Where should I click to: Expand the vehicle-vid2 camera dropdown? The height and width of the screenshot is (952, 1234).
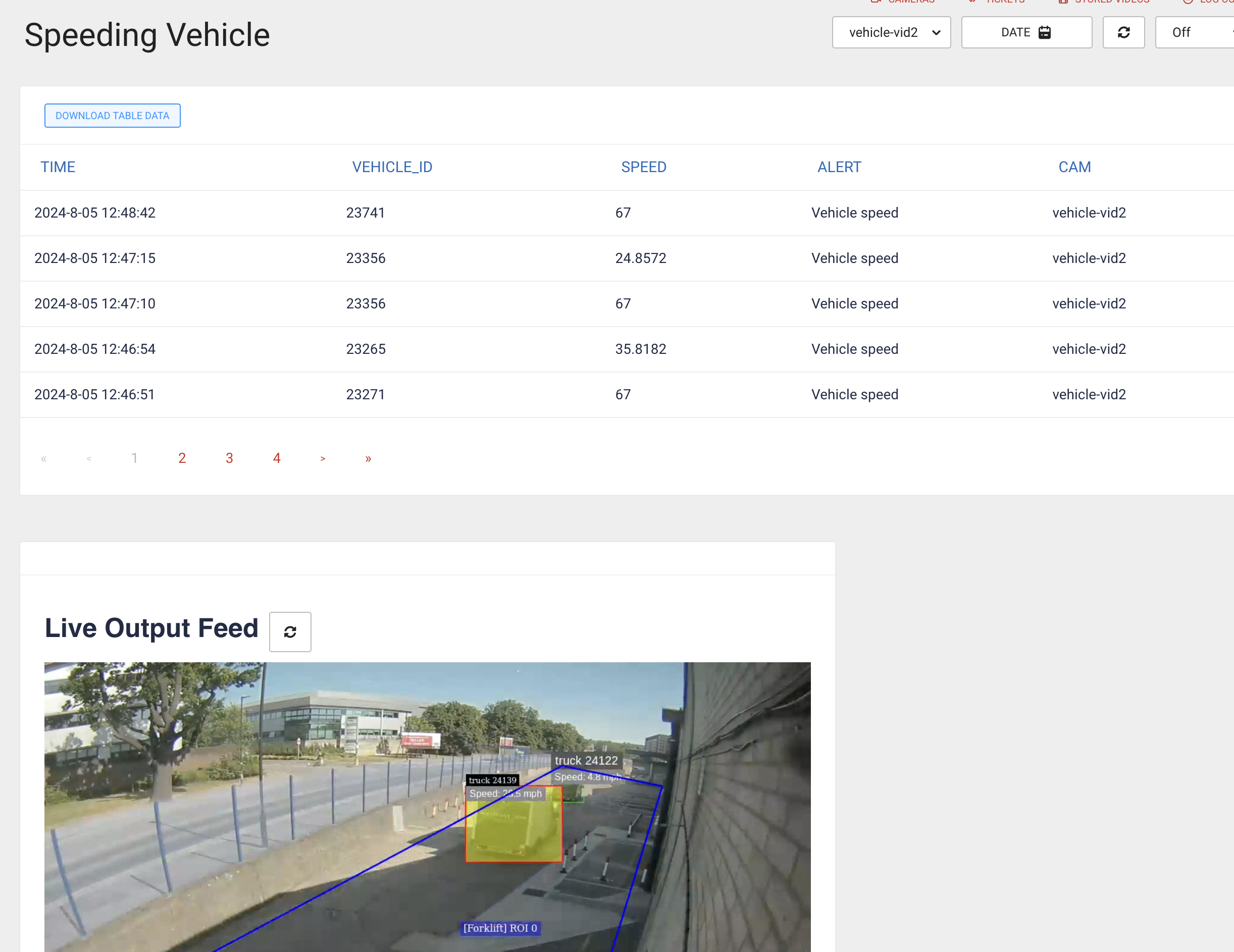click(891, 32)
